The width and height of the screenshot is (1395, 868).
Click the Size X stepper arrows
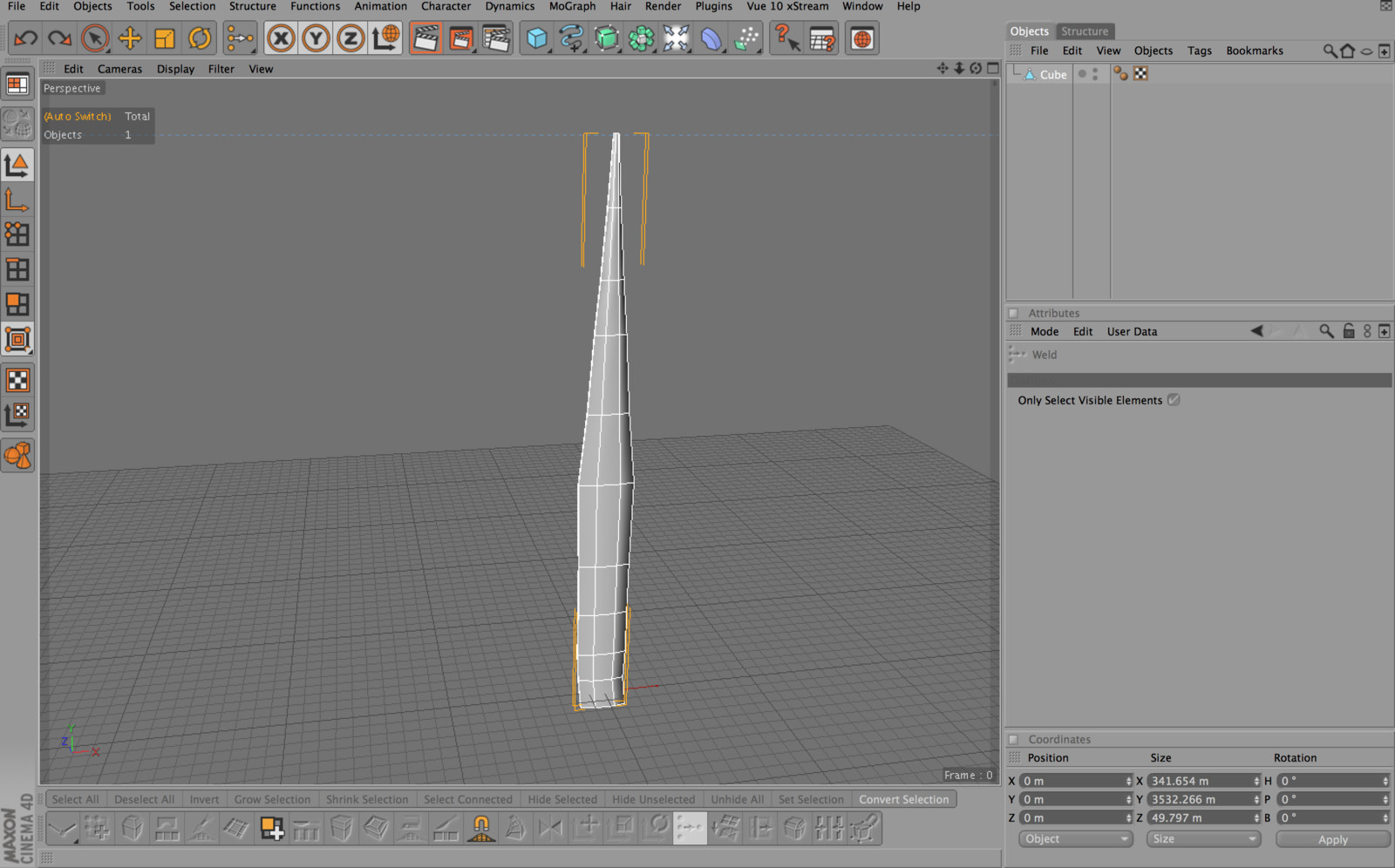(1256, 781)
